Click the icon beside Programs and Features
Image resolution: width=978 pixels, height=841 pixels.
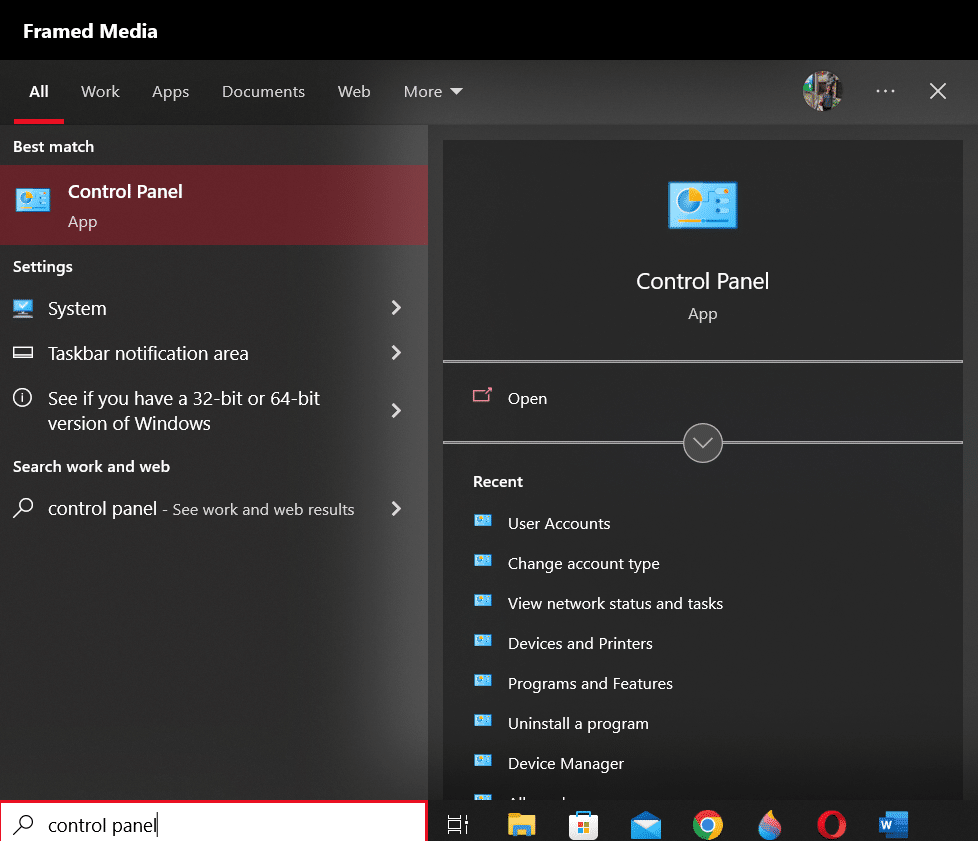pyautogui.click(x=483, y=680)
